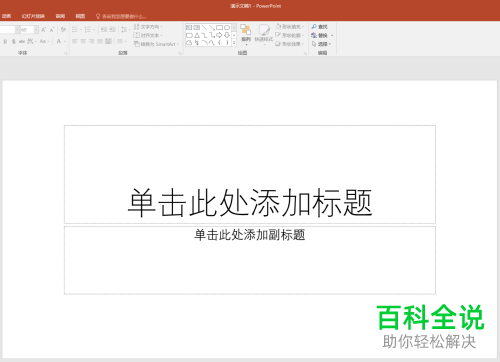
Task: Toggle underline formatting
Action: pyautogui.click(x=5, y=41)
